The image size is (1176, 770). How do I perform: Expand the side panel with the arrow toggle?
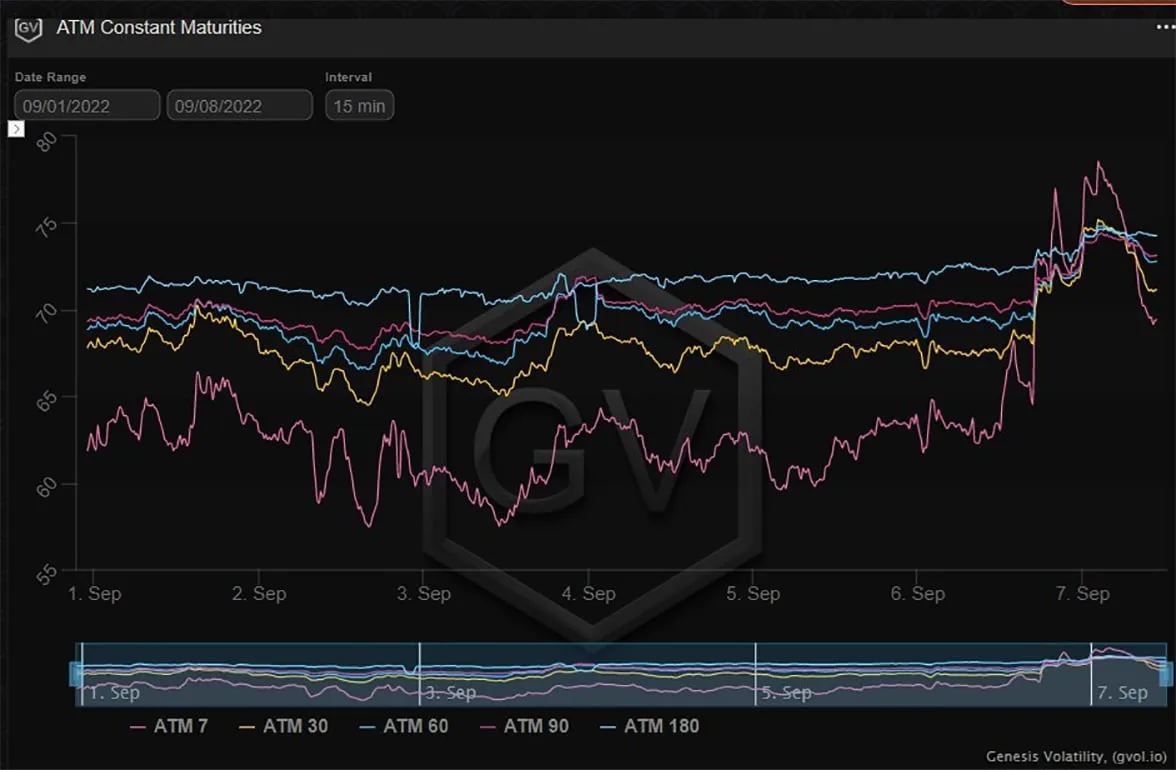pyautogui.click(x=16, y=129)
